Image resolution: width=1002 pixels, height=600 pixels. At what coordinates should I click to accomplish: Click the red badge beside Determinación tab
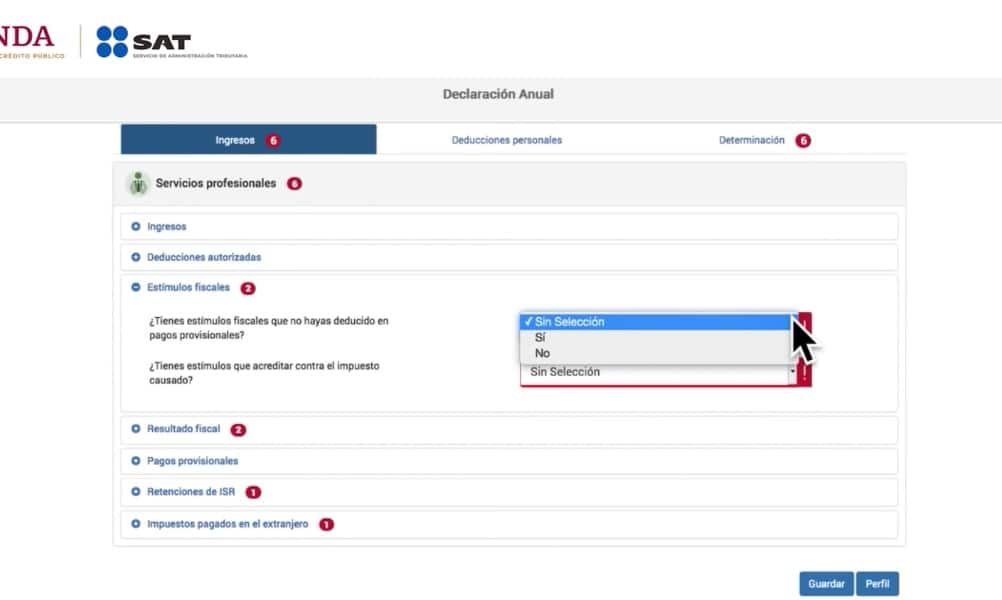pos(802,140)
